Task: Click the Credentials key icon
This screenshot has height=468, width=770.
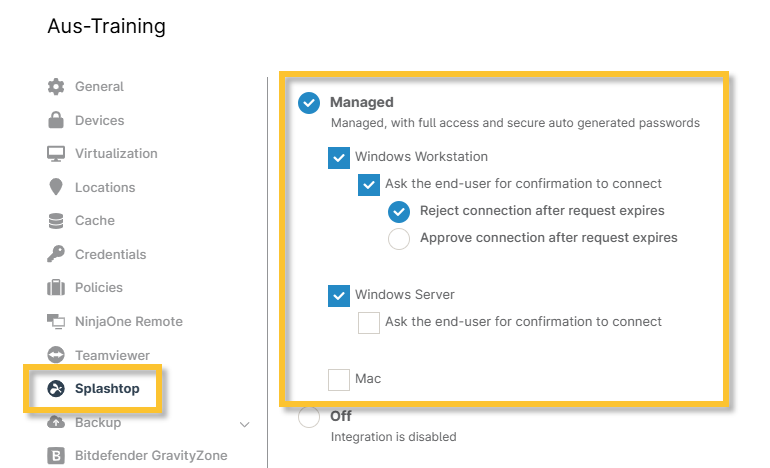Action: point(56,254)
